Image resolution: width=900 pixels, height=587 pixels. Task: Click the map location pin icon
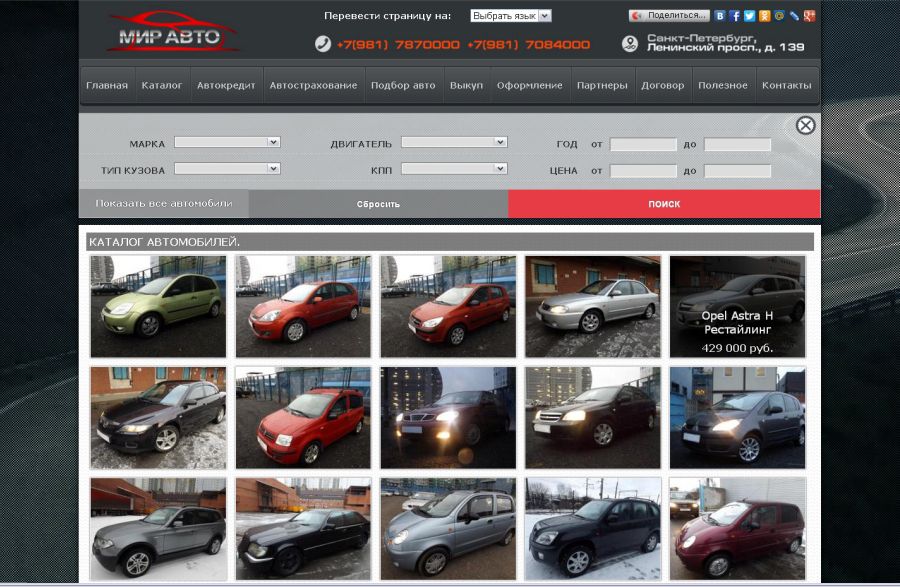click(x=630, y=44)
